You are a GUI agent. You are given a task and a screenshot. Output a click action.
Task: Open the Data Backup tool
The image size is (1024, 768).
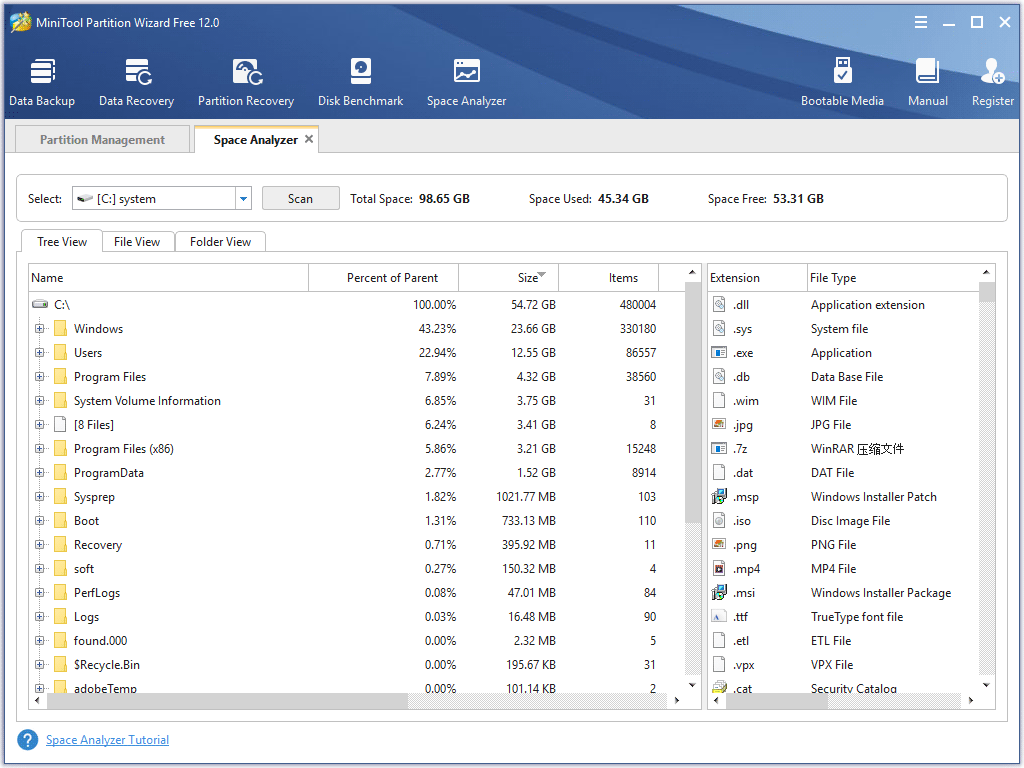[42, 82]
